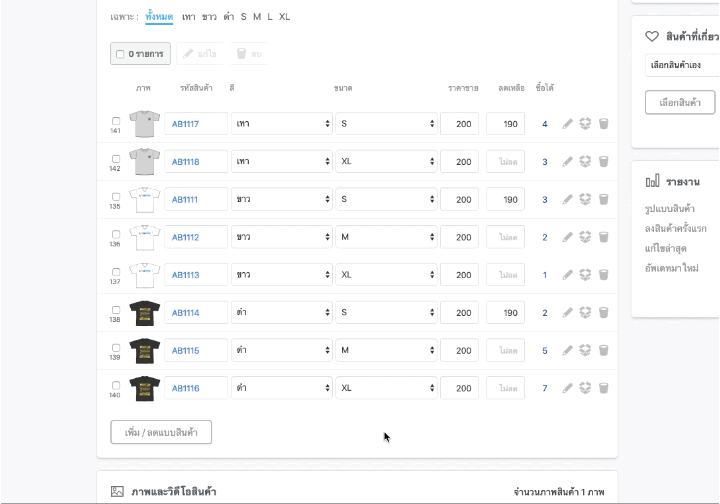Click the trash icon for AB1113
This screenshot has width=720, height=504.
[604, 275]
